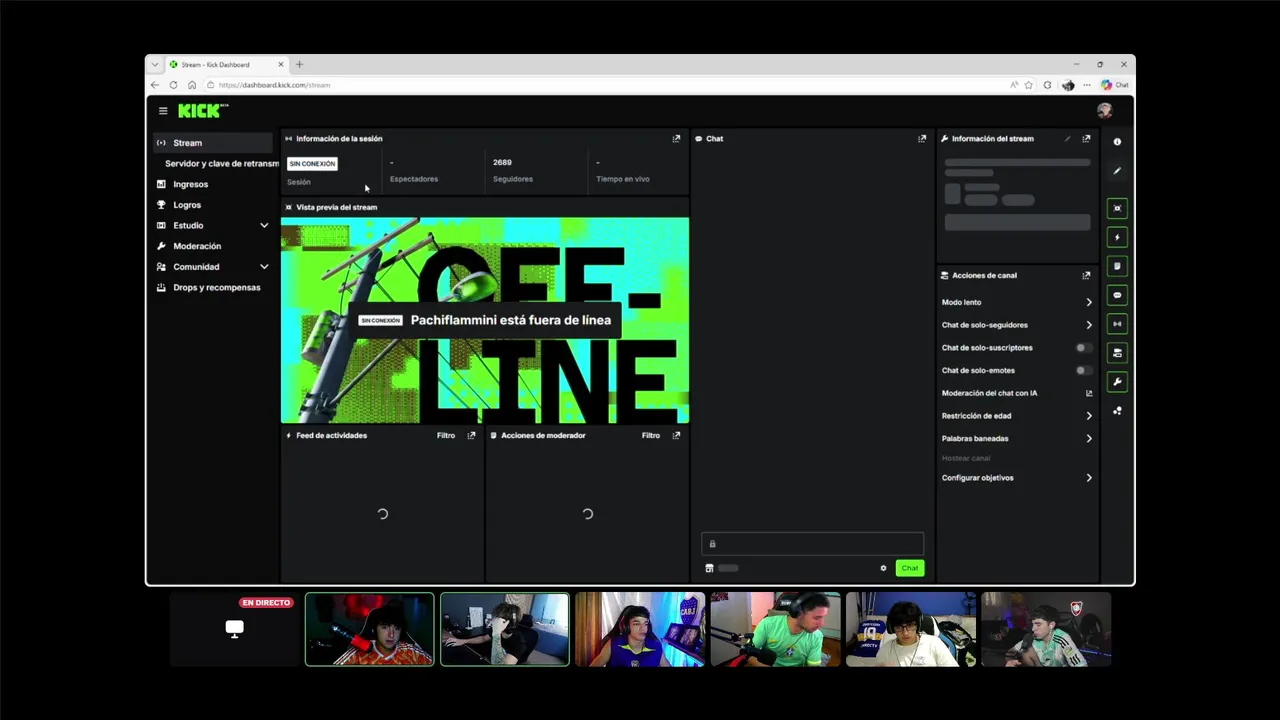Click the shop icon below chat input
Screen dimensions: 1280x720
[x=709, y=568]
